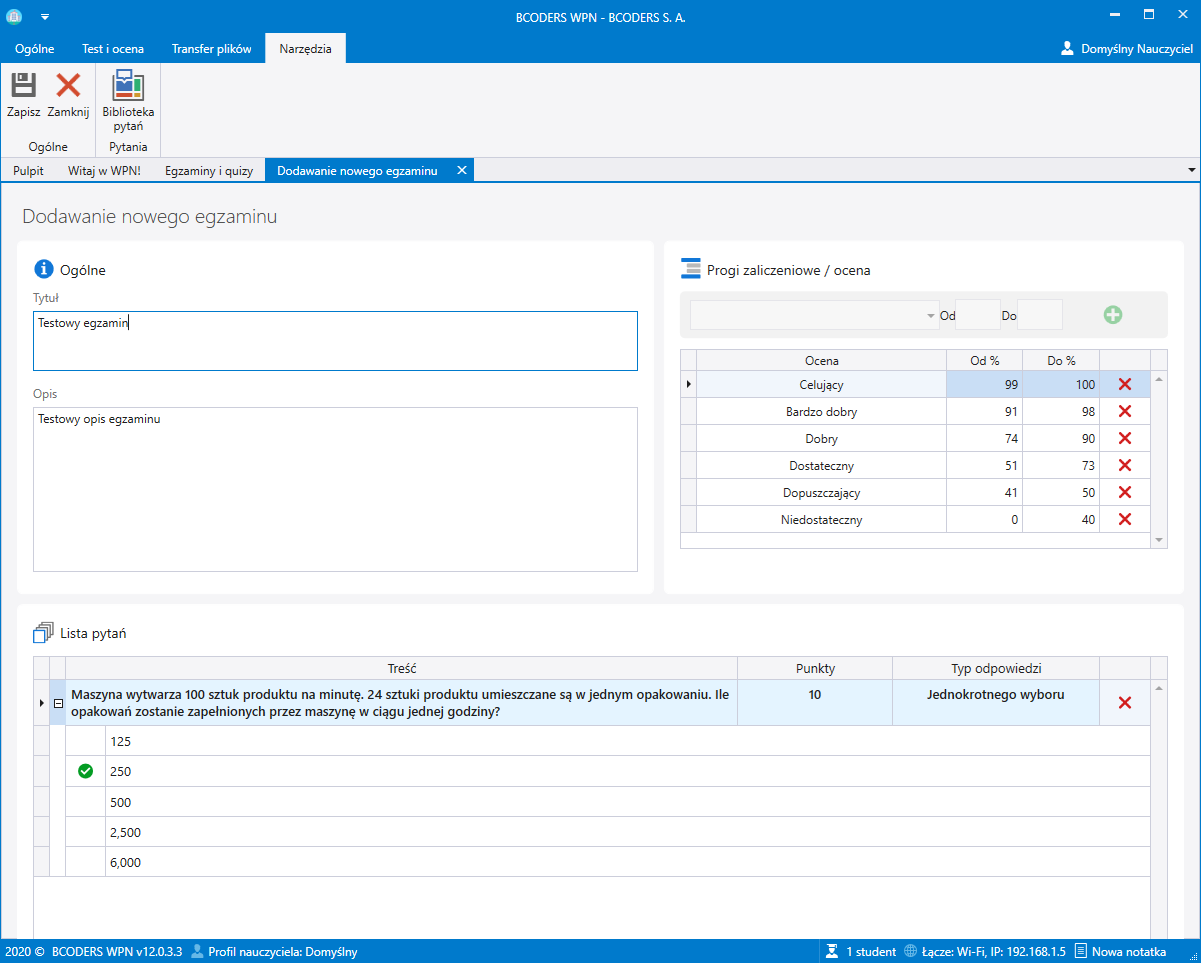
Task: Remove the Maszyna wytwarza question
Action: tap(1125, 703)
